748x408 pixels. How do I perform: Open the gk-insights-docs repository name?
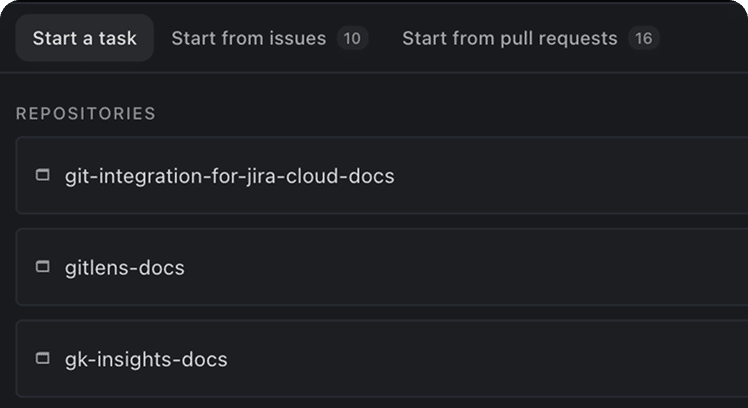[146, 359]
